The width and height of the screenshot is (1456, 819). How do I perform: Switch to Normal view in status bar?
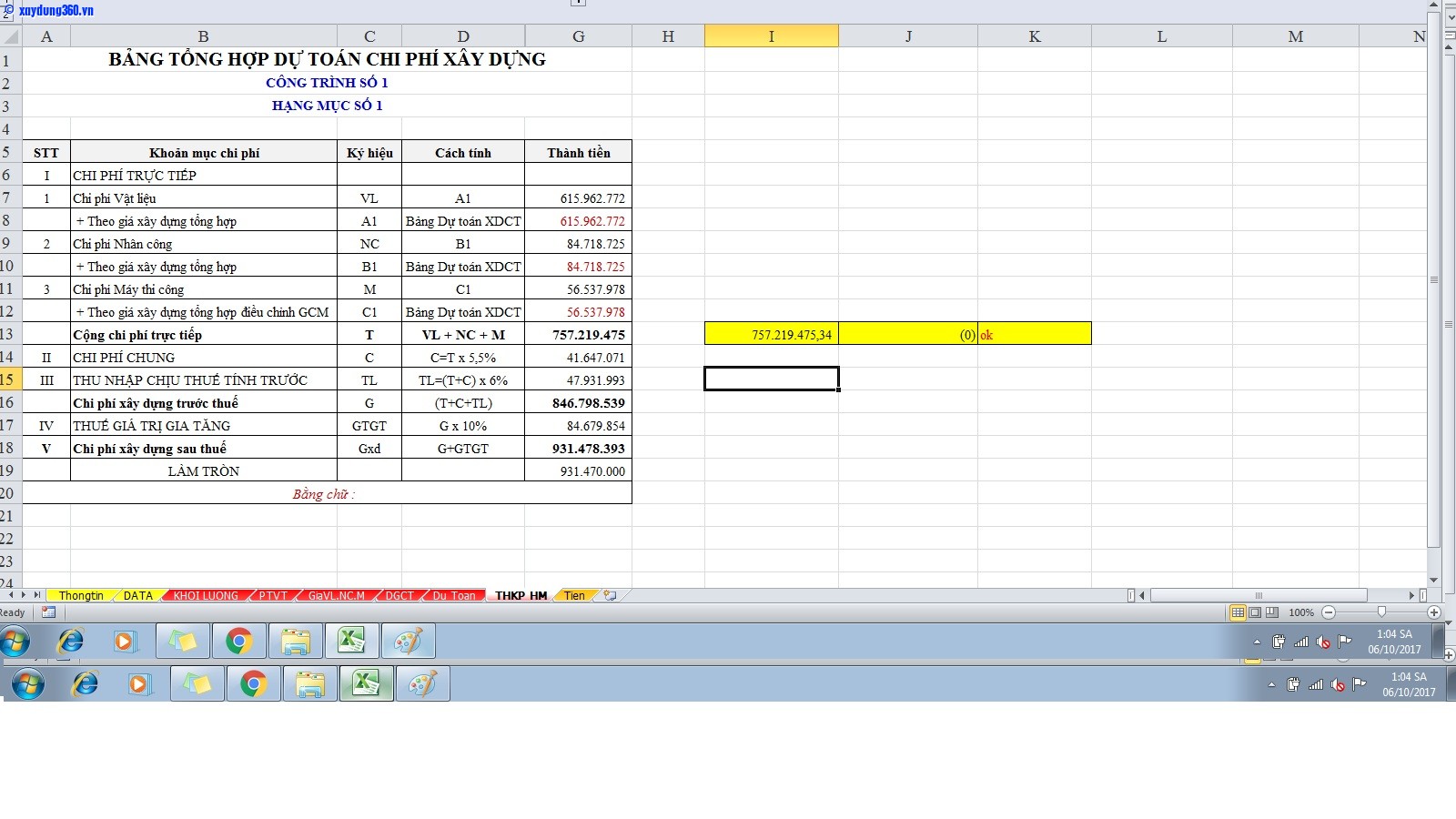tap(1238, 612)
